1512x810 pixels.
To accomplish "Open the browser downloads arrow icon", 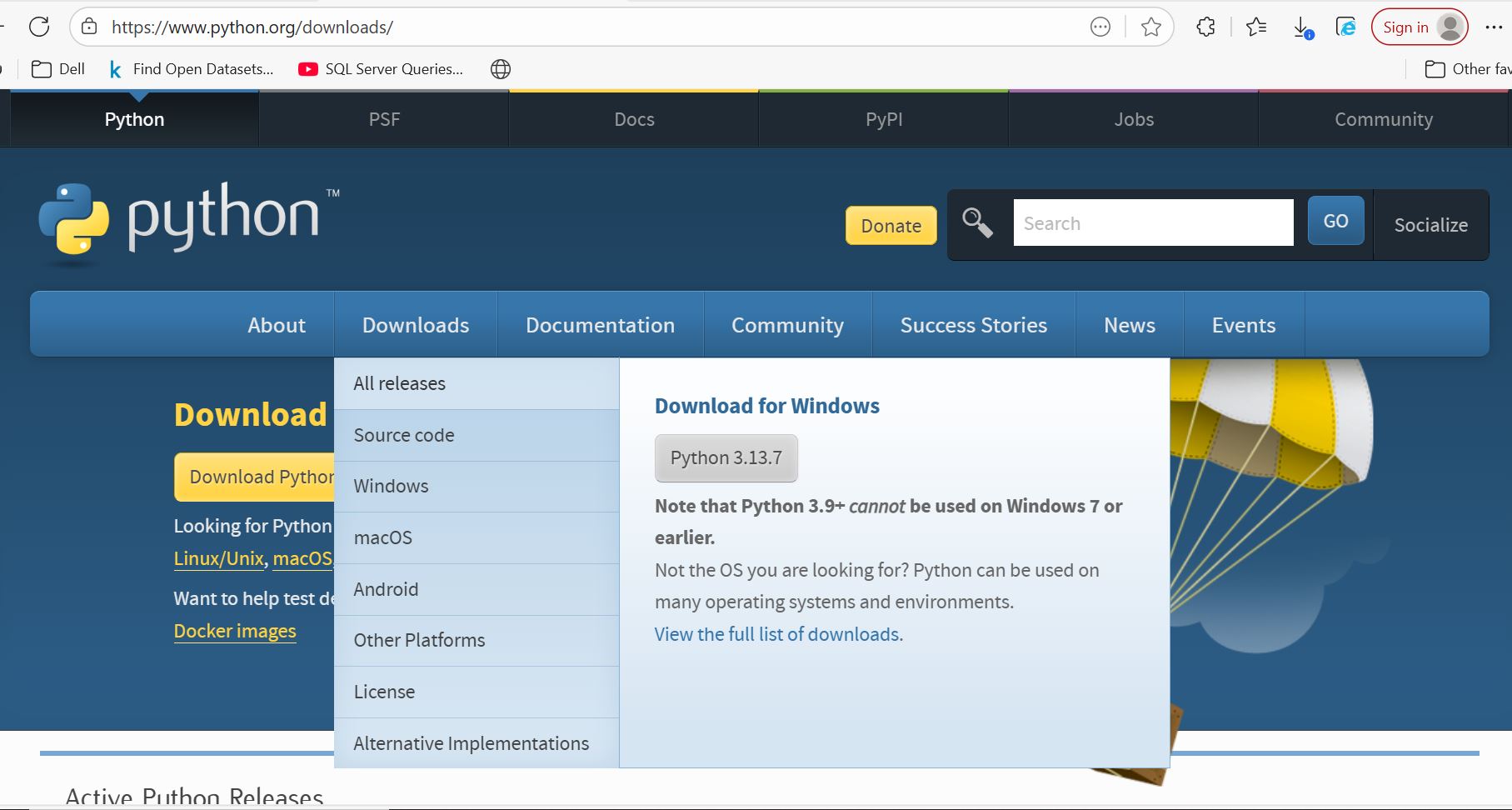I will click(x=1301, y=27).
